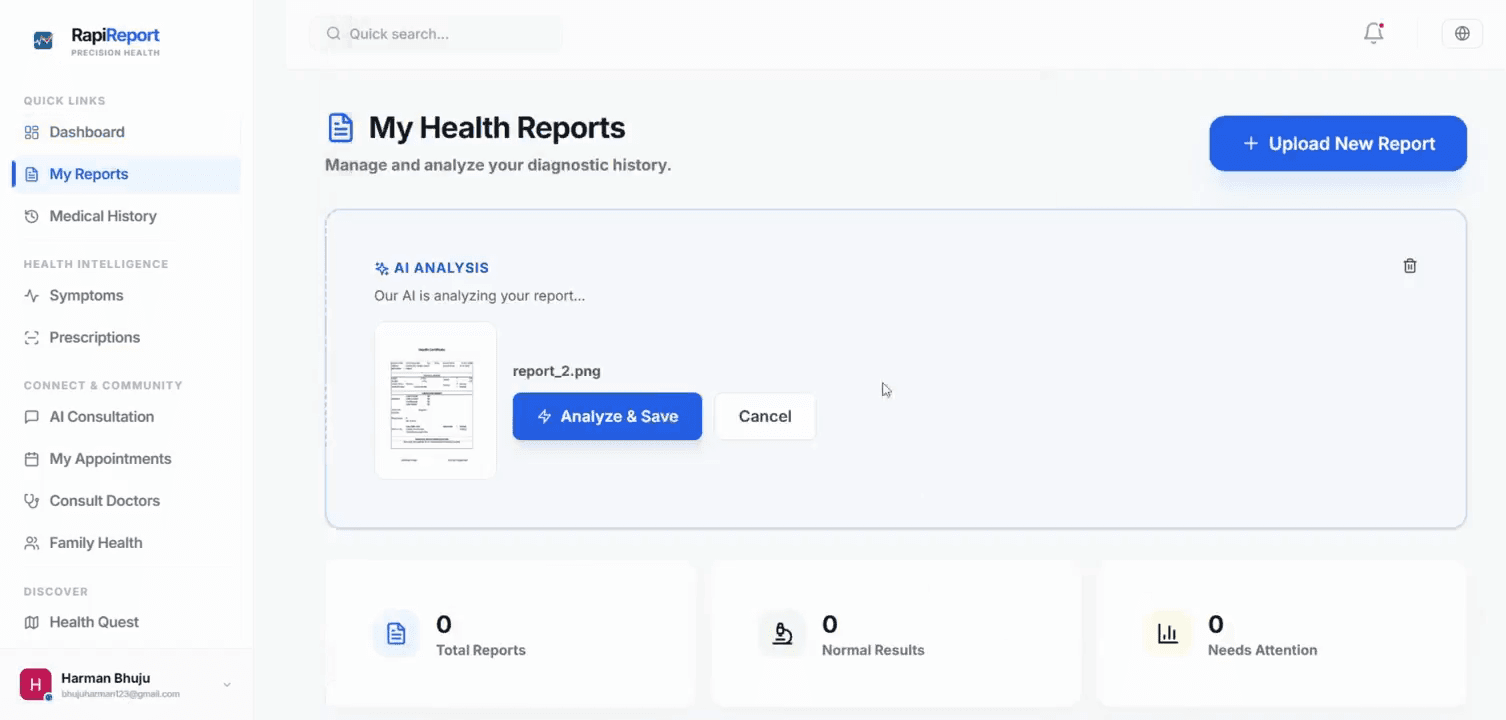Open the Symptoms section
Screen dimensions: 1506x720
click(126, 296)
